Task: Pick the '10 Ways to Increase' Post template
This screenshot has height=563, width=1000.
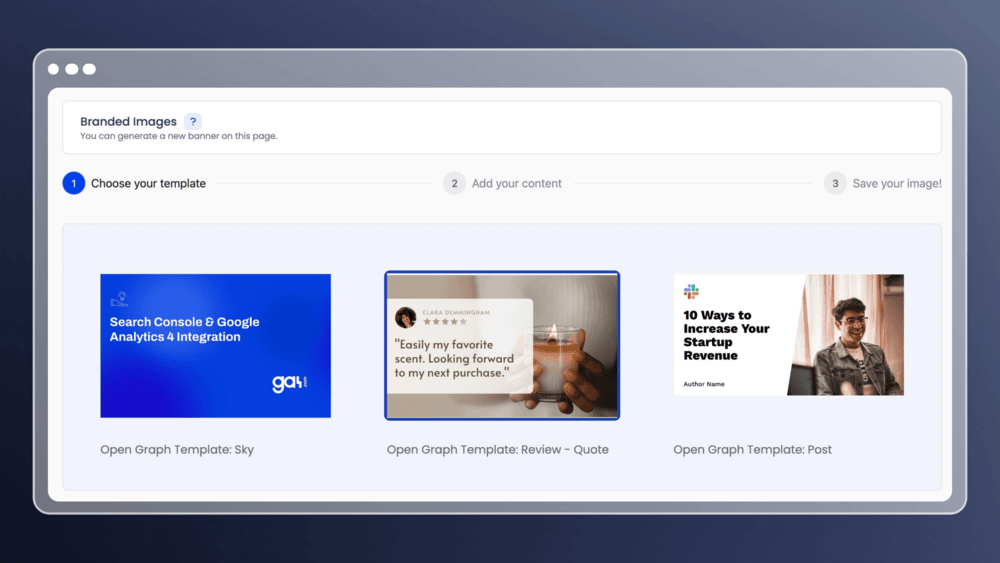Action: coord(788,335)
